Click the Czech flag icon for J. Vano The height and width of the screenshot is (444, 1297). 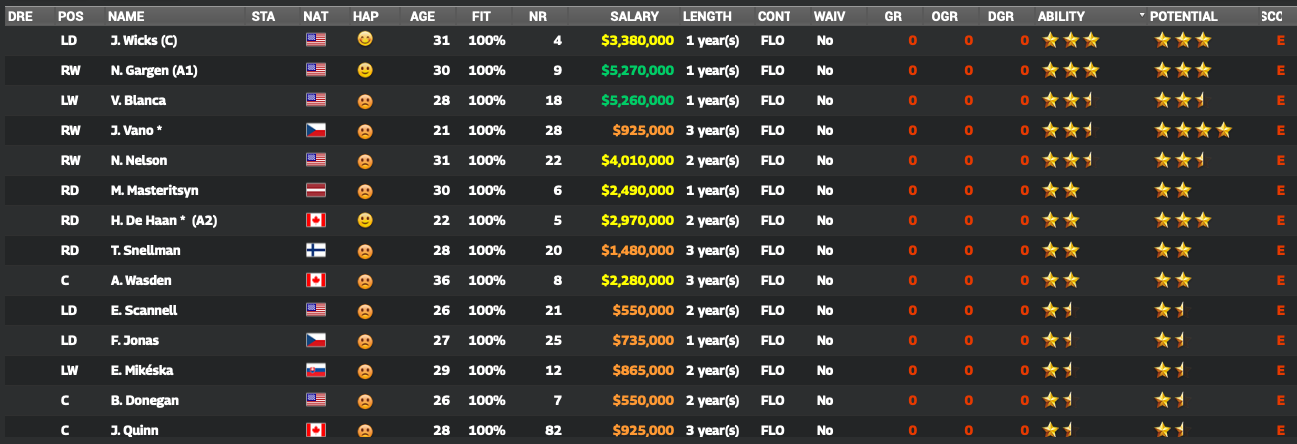(316, 131)
